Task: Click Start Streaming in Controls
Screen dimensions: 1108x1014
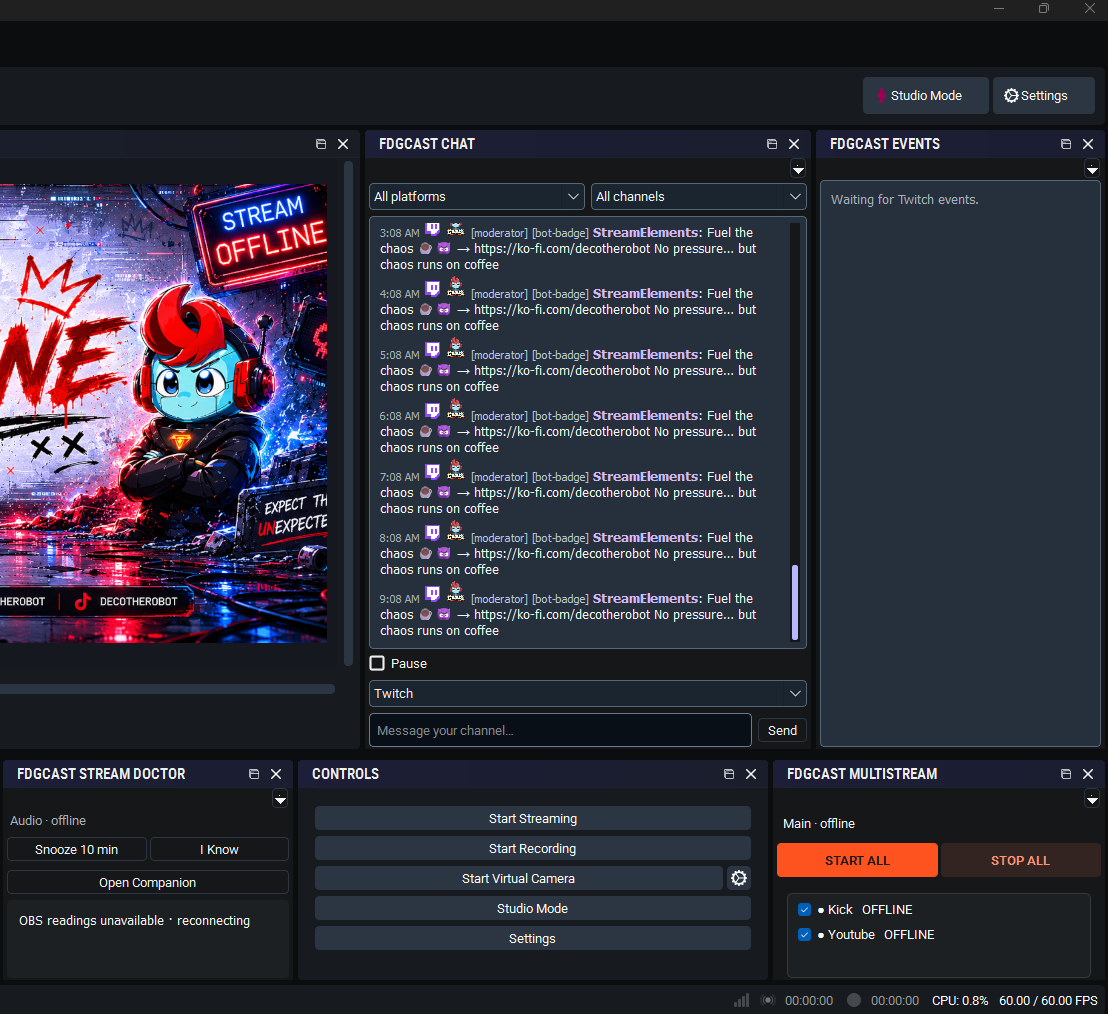Action: [533, 818]
